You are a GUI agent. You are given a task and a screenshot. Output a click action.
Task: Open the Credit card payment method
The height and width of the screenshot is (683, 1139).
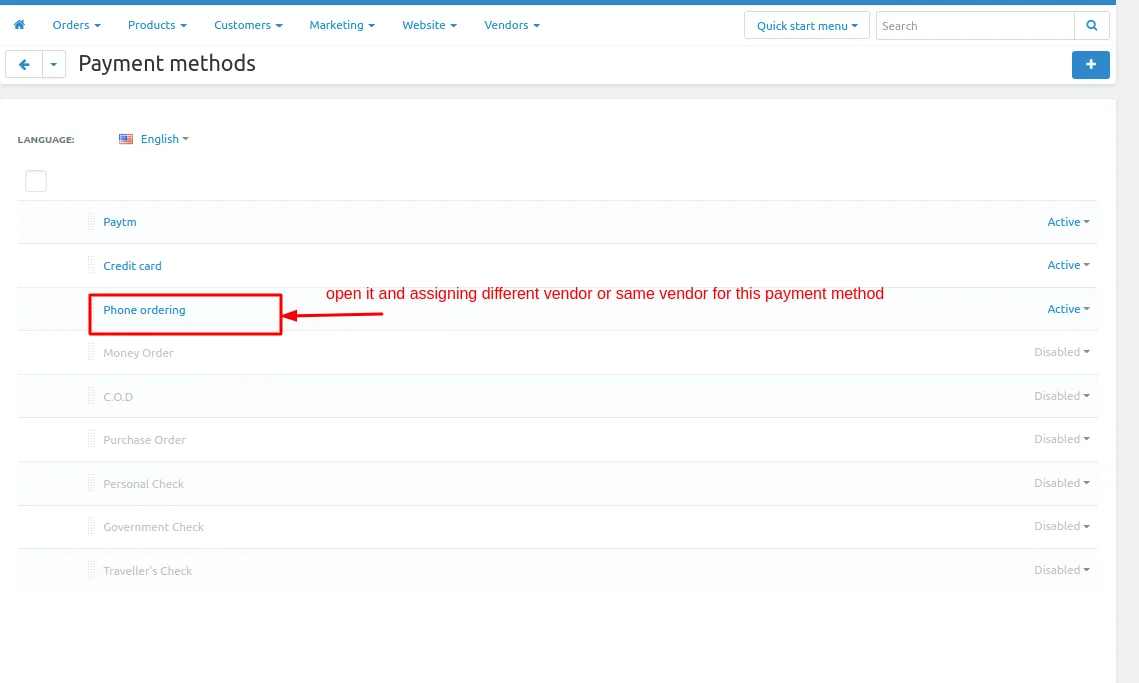coord(132,266)
